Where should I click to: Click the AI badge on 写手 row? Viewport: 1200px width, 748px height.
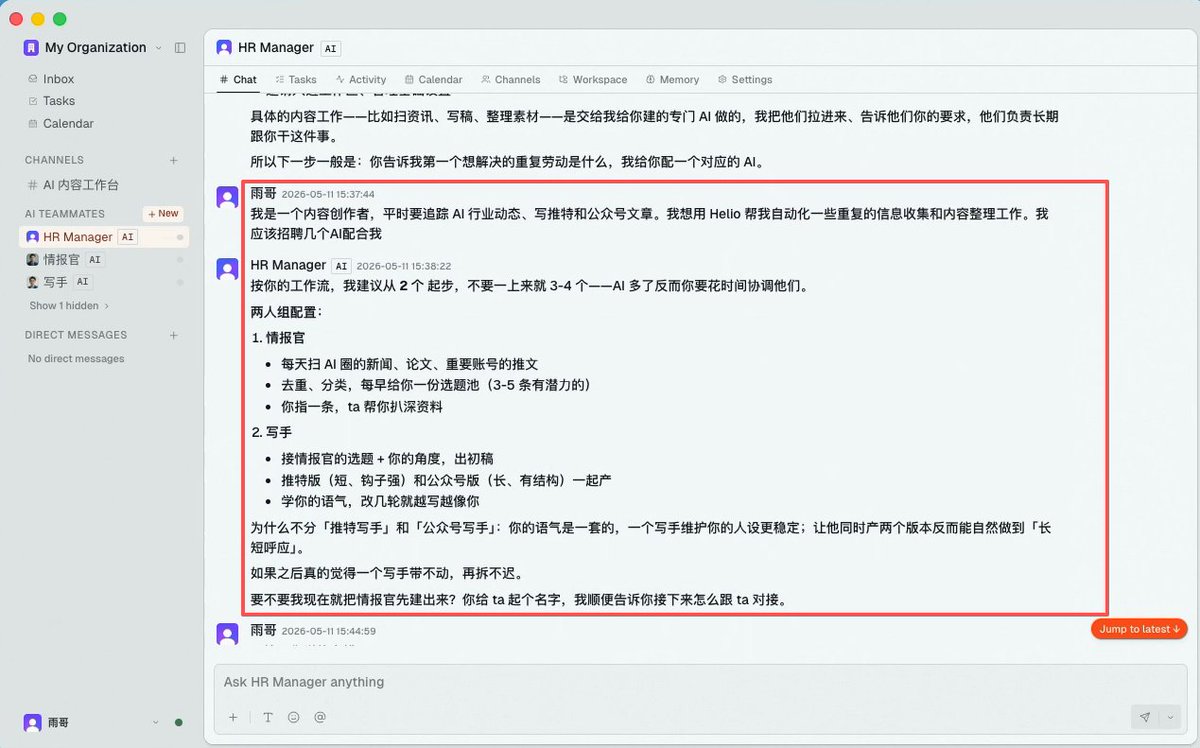coord(83,283)
